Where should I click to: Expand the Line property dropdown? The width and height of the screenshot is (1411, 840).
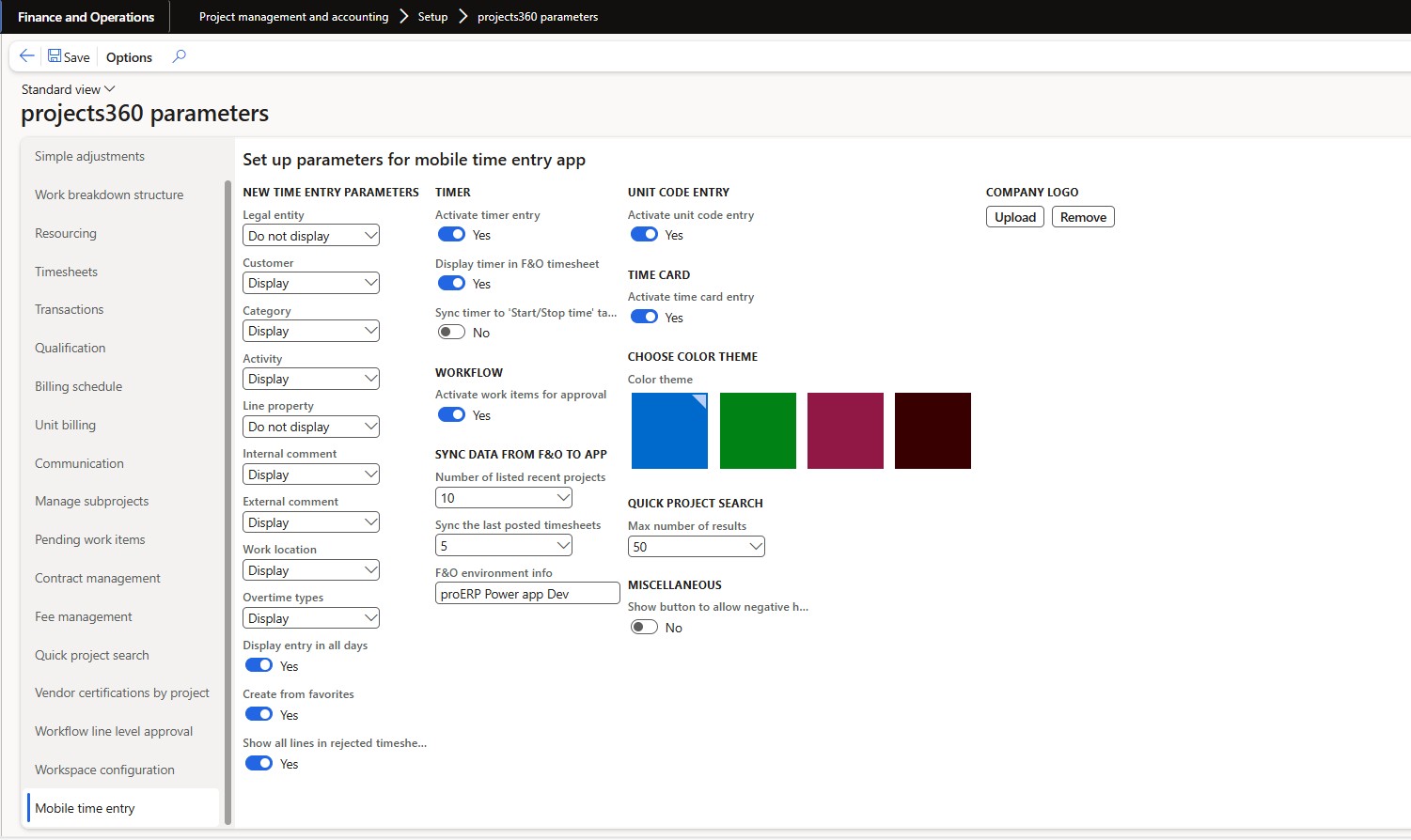pos(310,427)
